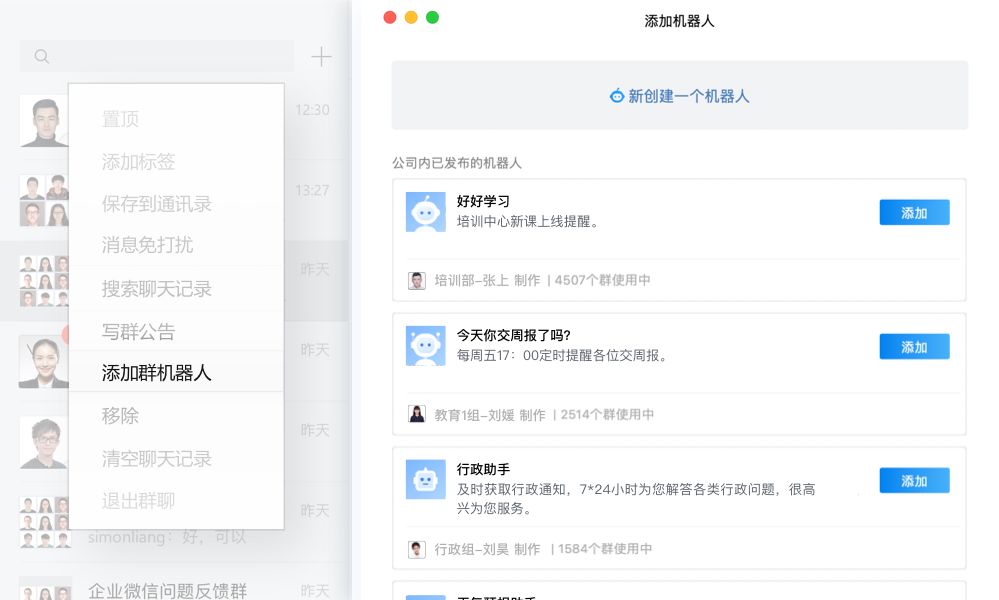
Task: Click 行政助手 robot avatar icon
Action: 425,480
